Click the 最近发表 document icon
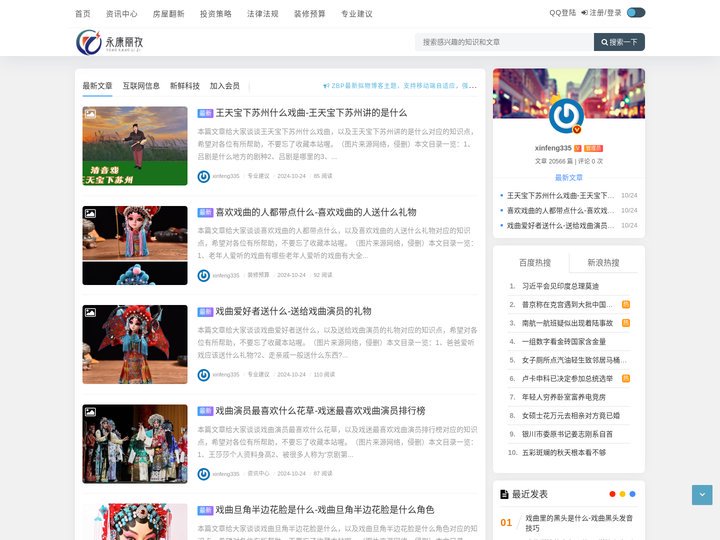The width and height of the screenshot is (720, 540). (504, 494)
